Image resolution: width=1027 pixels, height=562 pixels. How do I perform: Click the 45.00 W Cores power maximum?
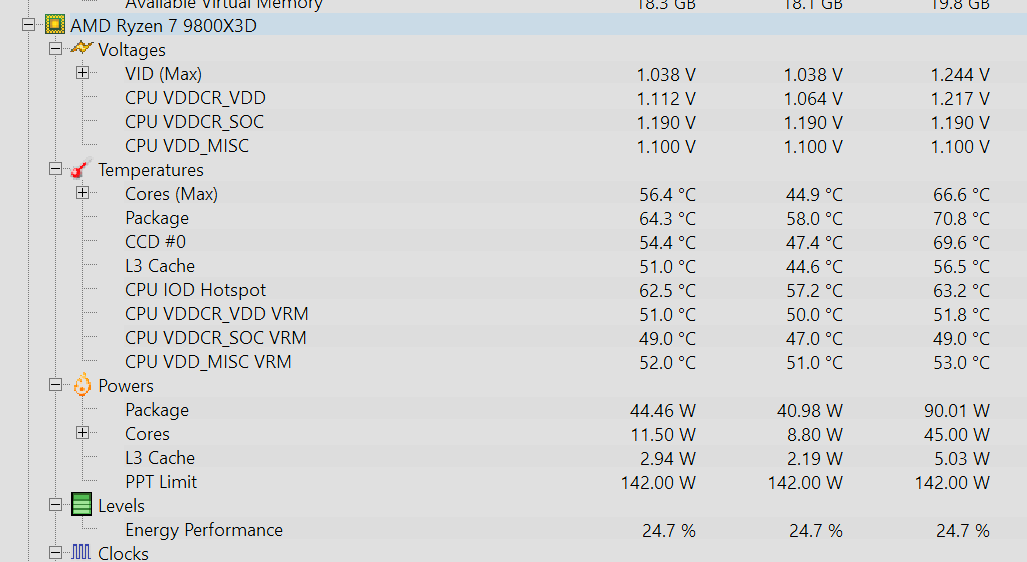point(957,434)
